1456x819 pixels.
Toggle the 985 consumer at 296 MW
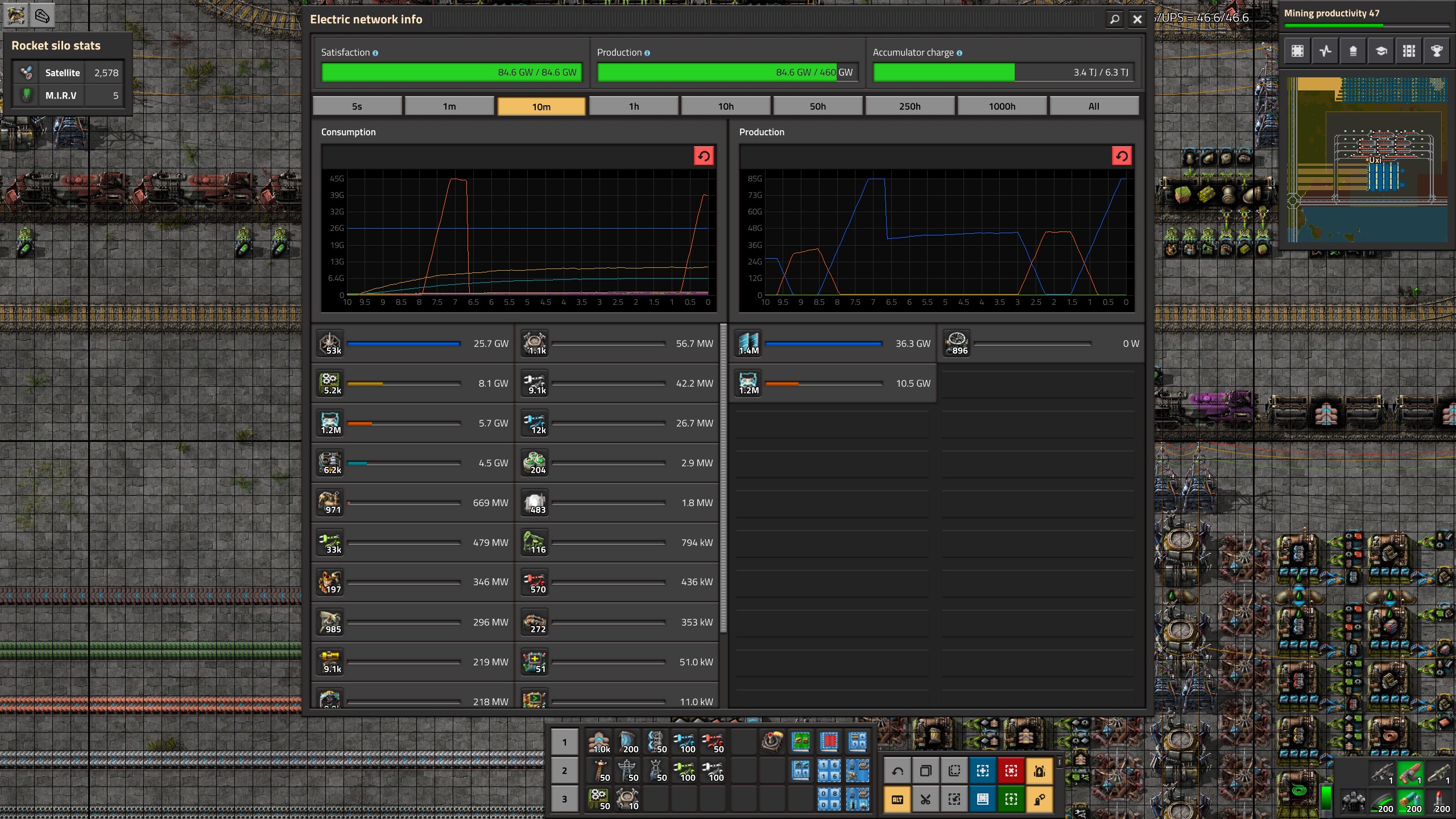413,622
